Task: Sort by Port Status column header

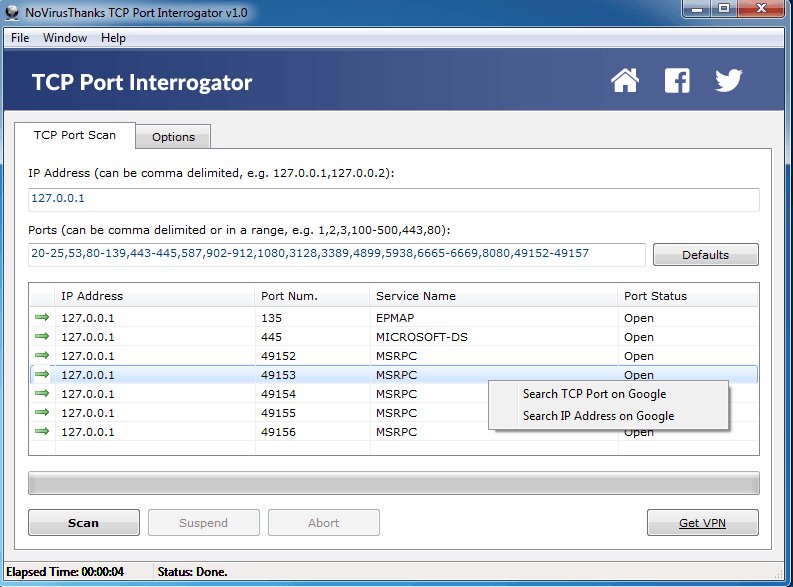Action: coord(688,296)
